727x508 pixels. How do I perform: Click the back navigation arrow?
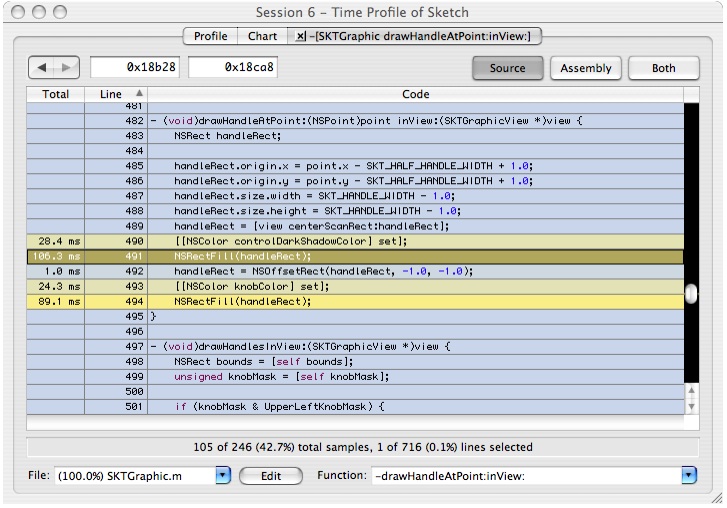pos(42,67)
